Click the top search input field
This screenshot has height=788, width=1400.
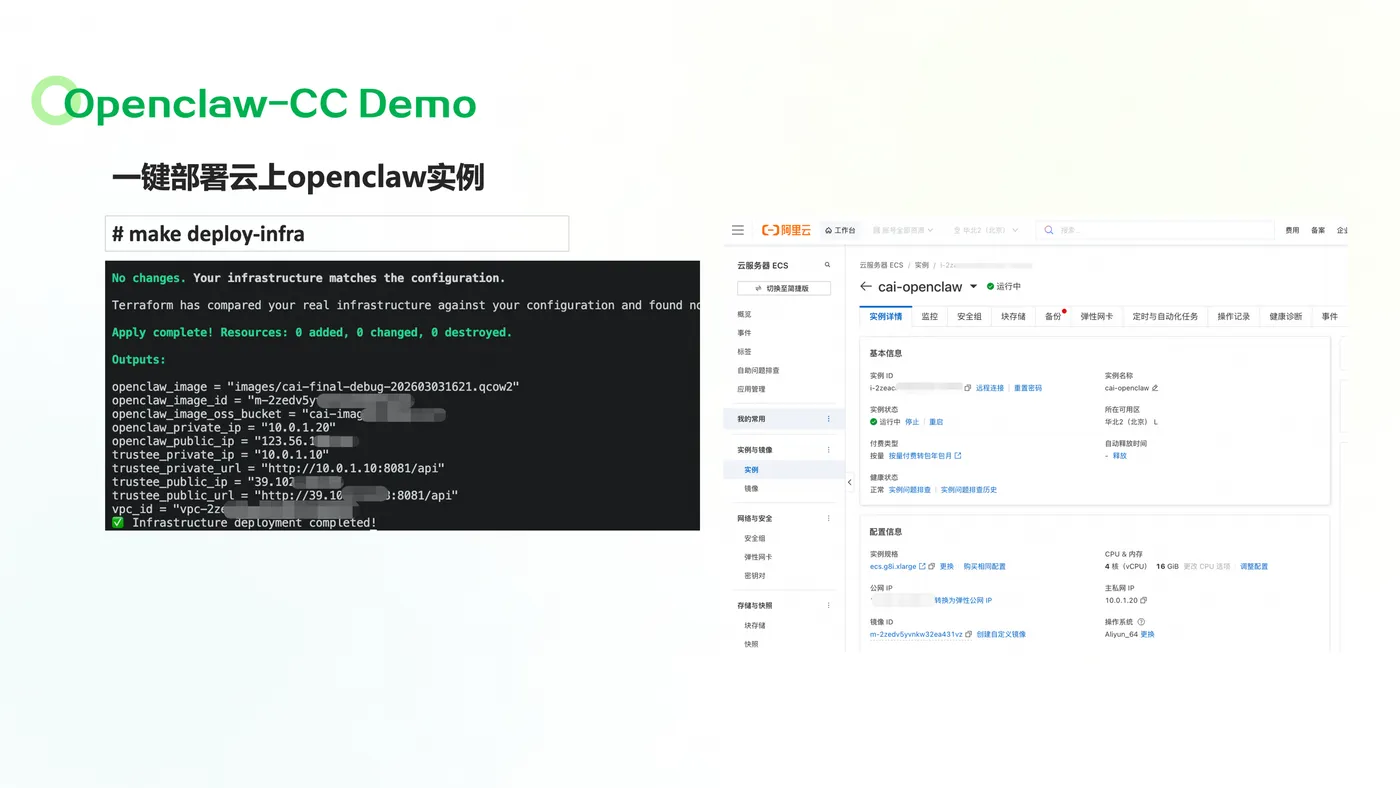pos(1155,230)
